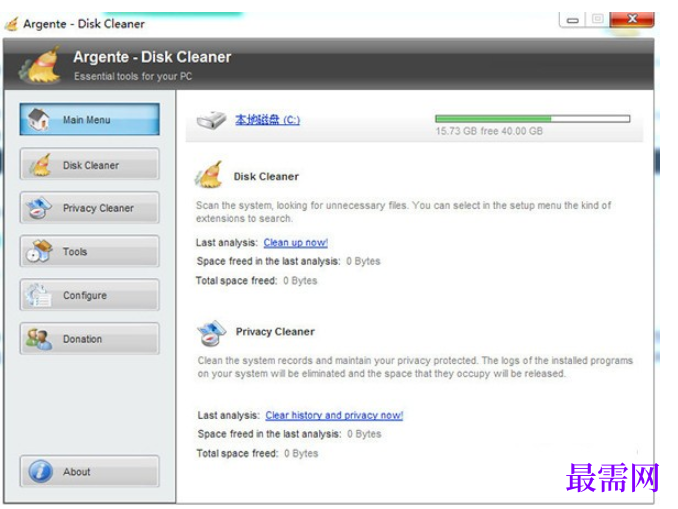Click the broom icon next to Disk Cleaner heading
This screenshot has width=678, height=509.
209,175
